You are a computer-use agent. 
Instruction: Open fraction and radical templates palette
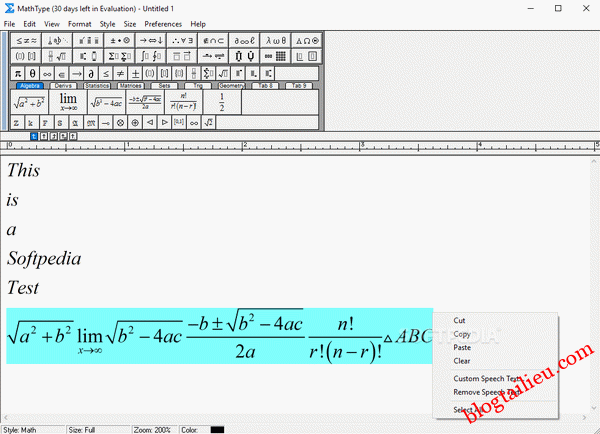(57, 56)
